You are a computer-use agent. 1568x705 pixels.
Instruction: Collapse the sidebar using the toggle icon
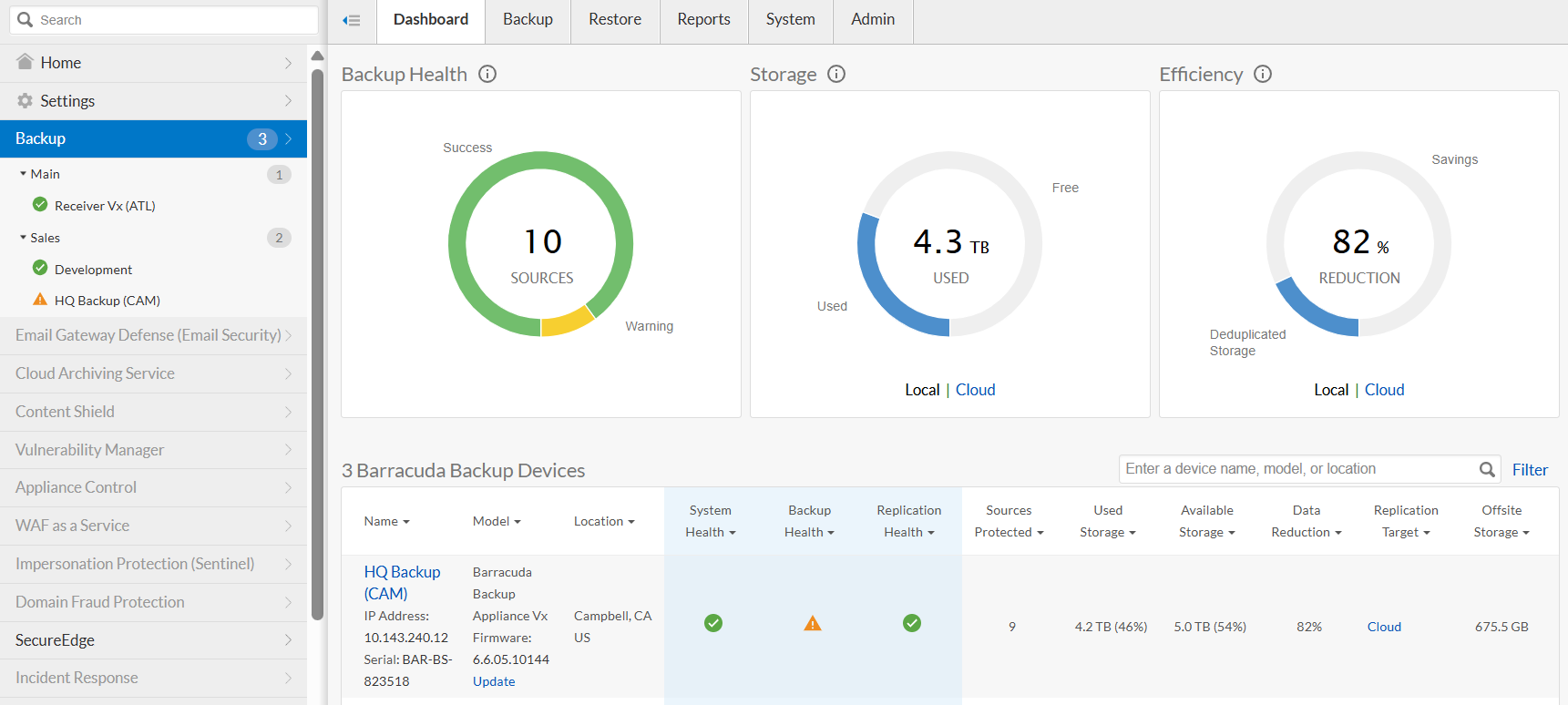point(352,20)
